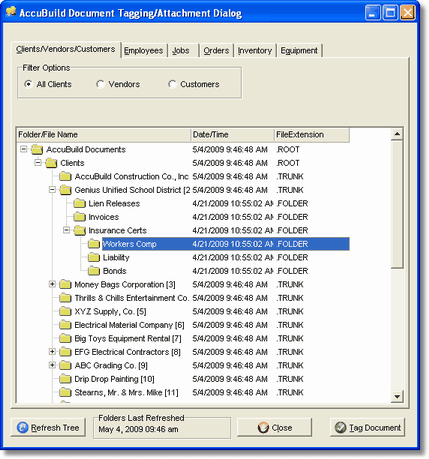The width and height of the screenshot is (429, 459).
Task: Click the Lien Releases folder icon
Action: click(79, 204)
